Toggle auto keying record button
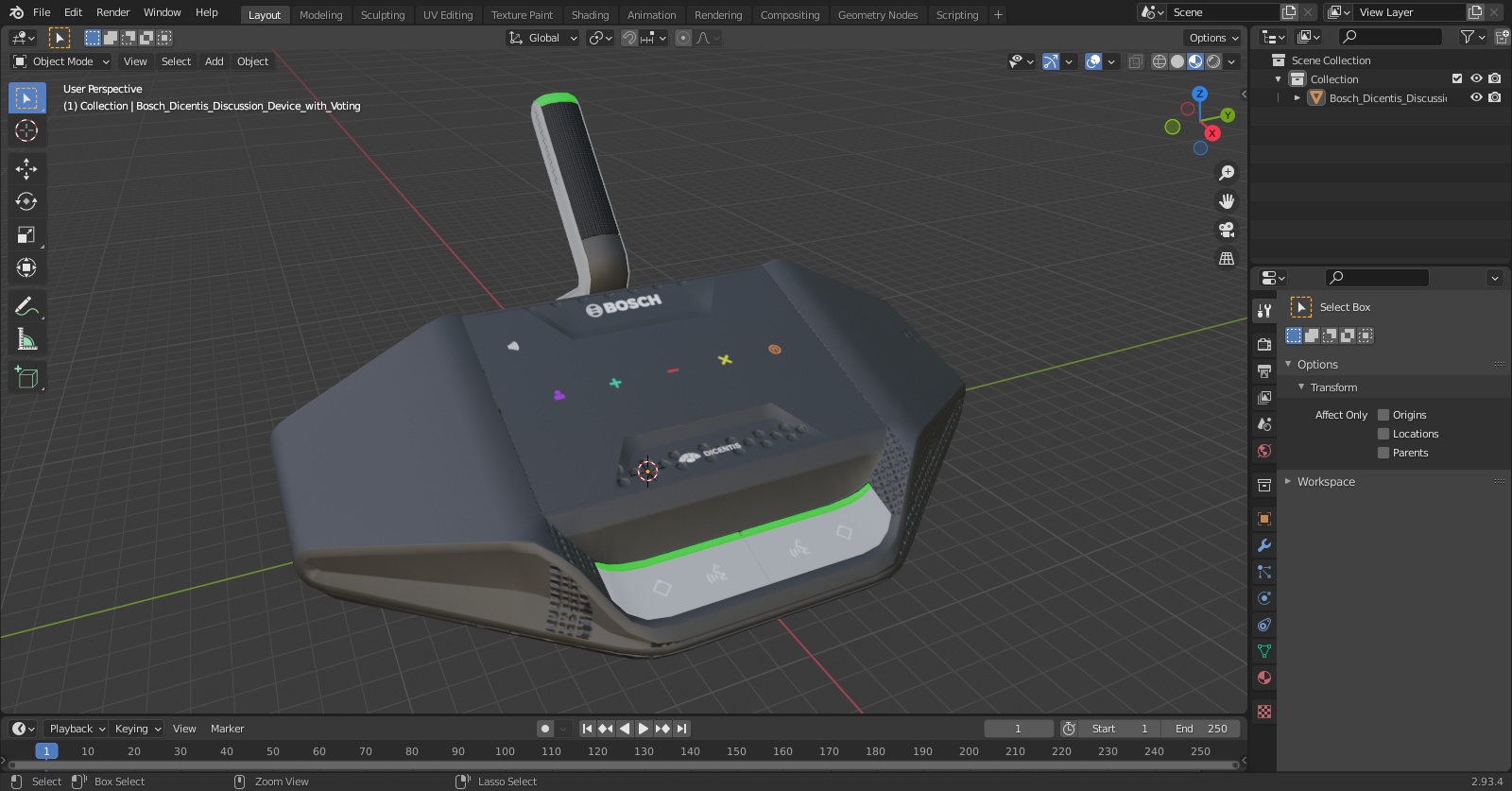 coord(544,729)
